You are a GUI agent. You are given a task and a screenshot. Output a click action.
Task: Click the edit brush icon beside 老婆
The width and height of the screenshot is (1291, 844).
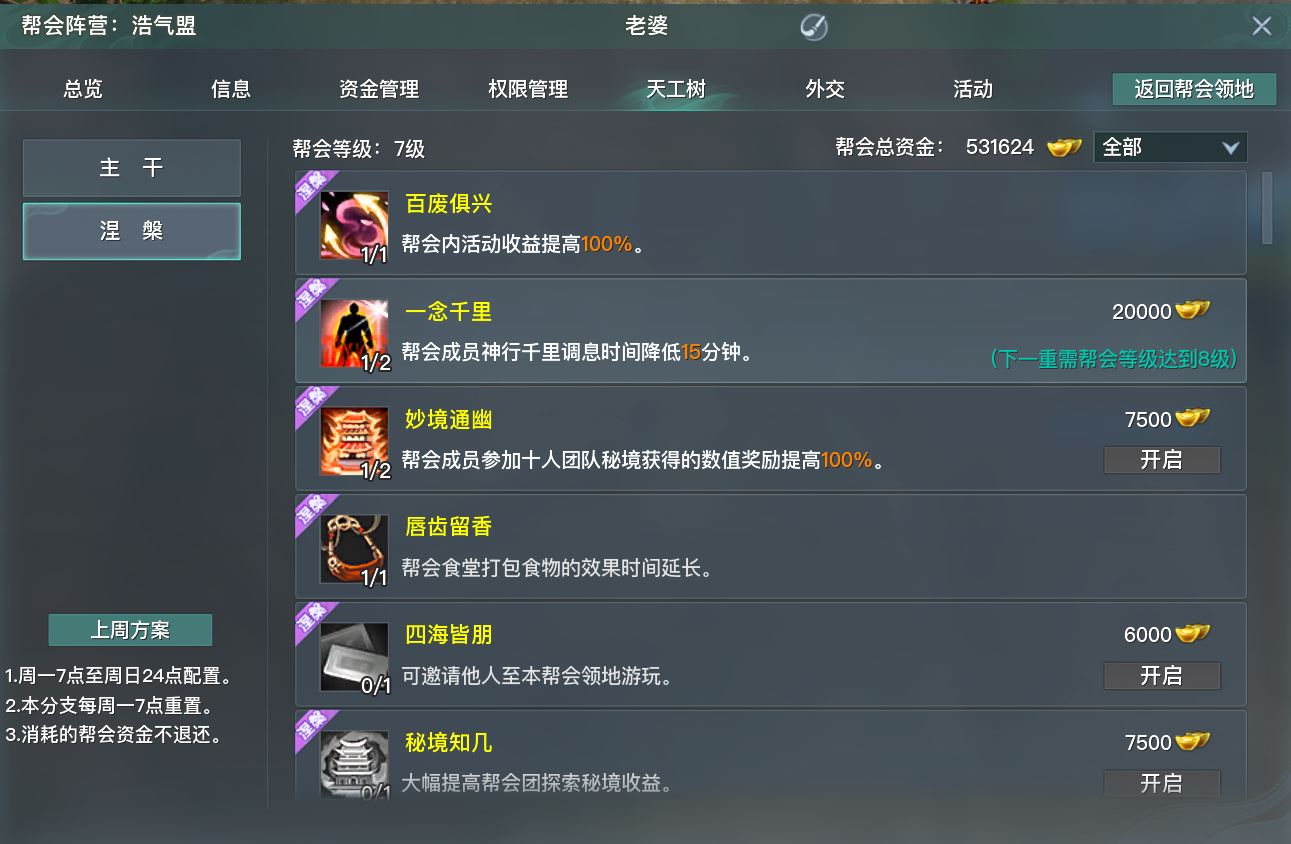pyautogui.click(x=814, y=27)
